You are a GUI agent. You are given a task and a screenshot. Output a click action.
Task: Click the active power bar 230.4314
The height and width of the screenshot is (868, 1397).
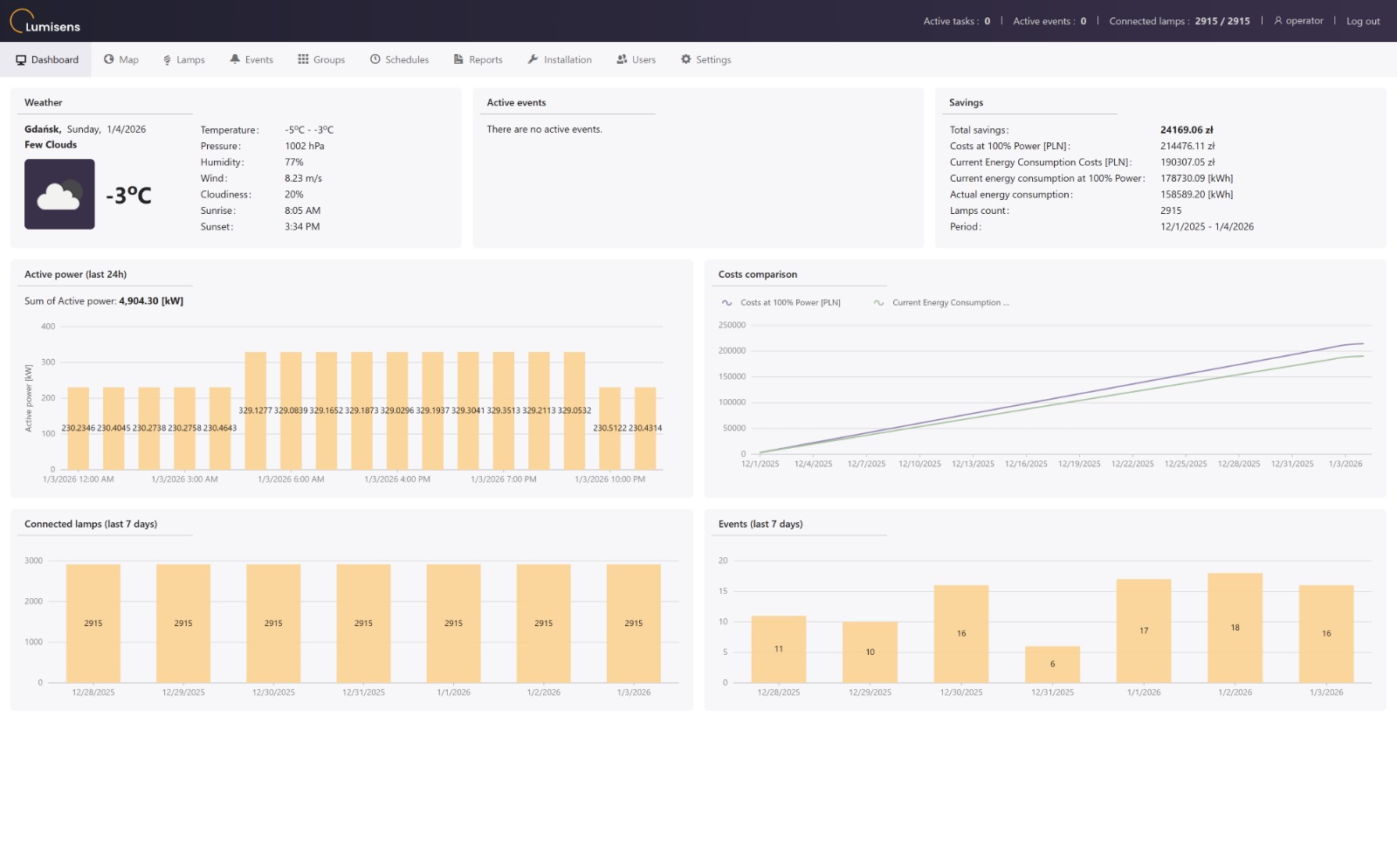click(x=645, y=428)
